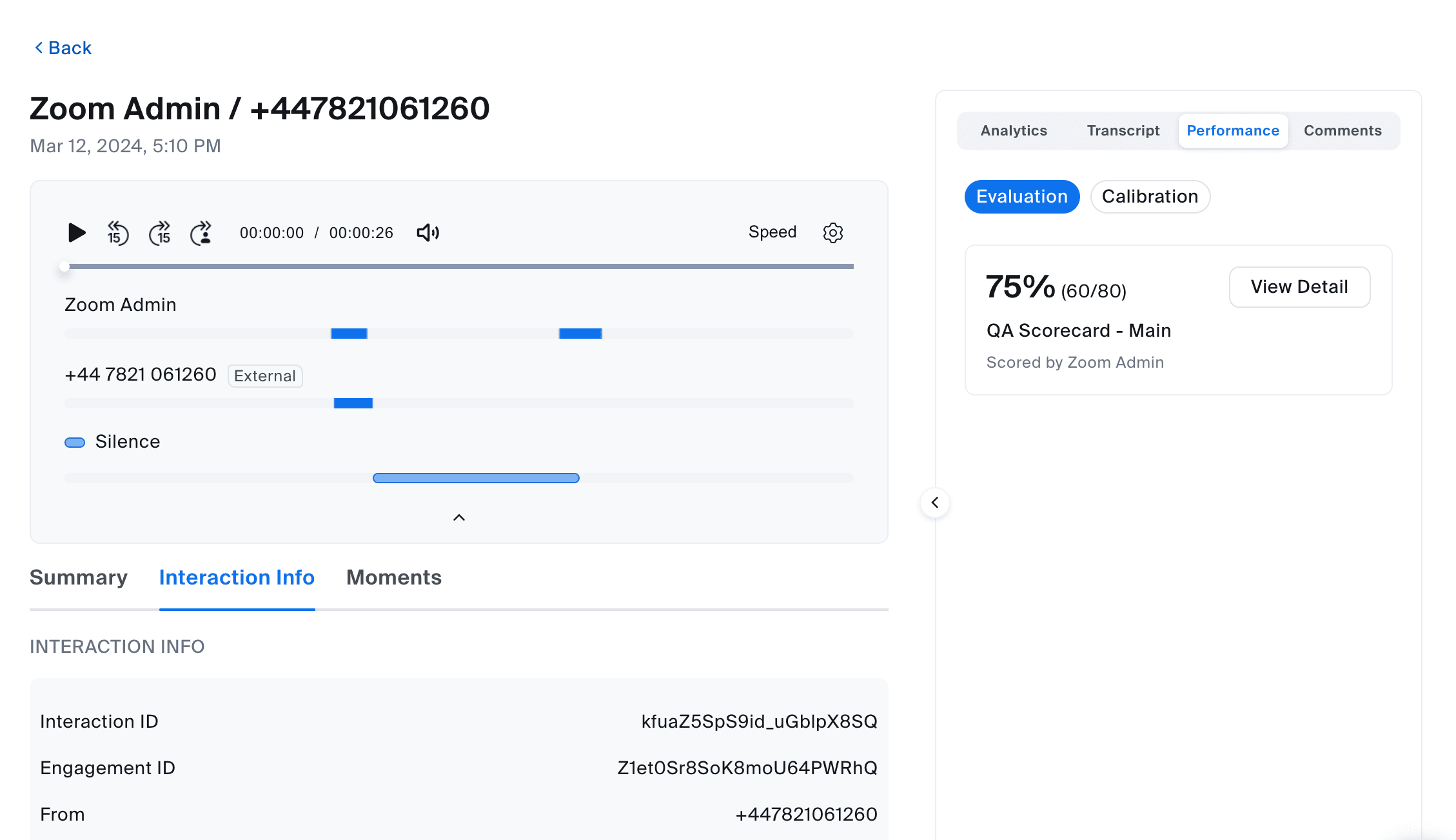Click the Silence segment on timeline

point(476,478)
